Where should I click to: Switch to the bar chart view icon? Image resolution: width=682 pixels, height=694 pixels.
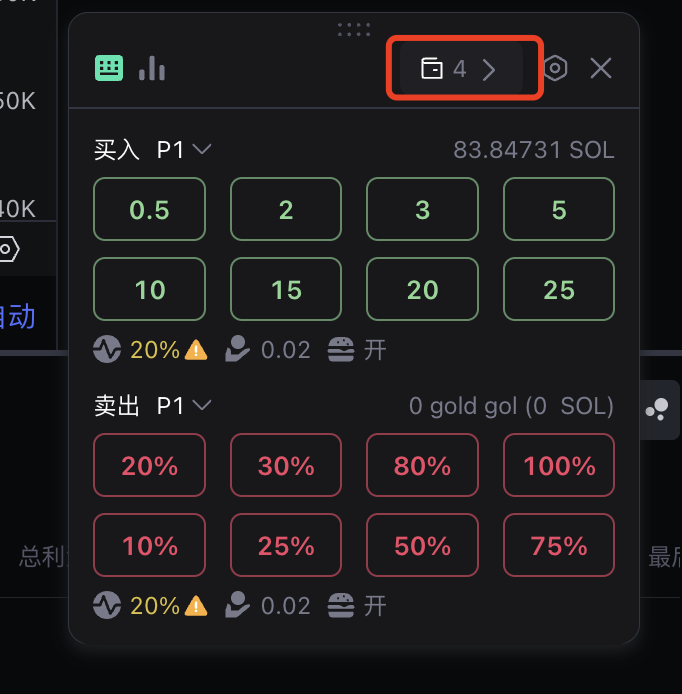[x=152, y=68]
